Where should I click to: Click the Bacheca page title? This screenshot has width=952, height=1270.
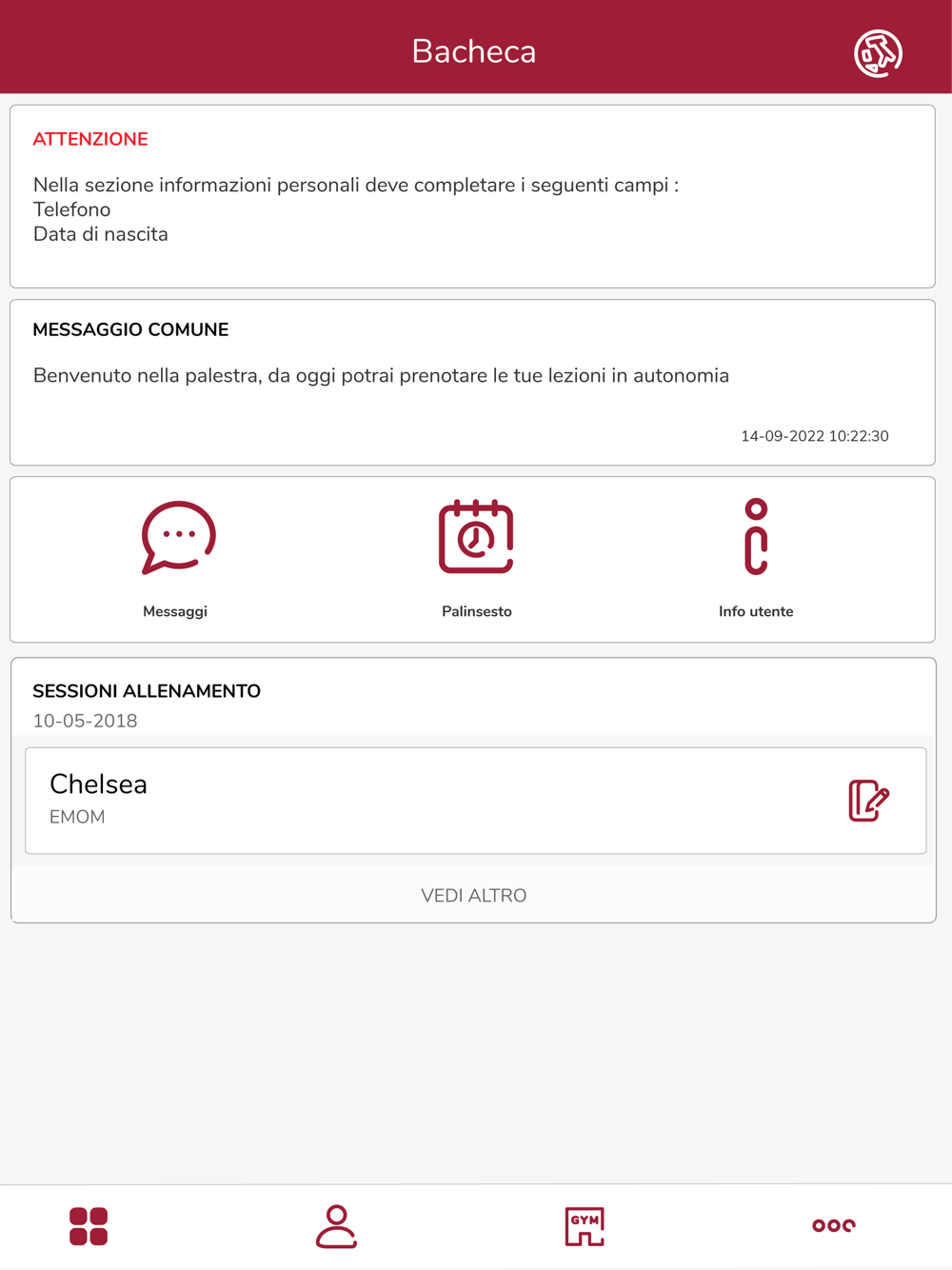[474, 51]
